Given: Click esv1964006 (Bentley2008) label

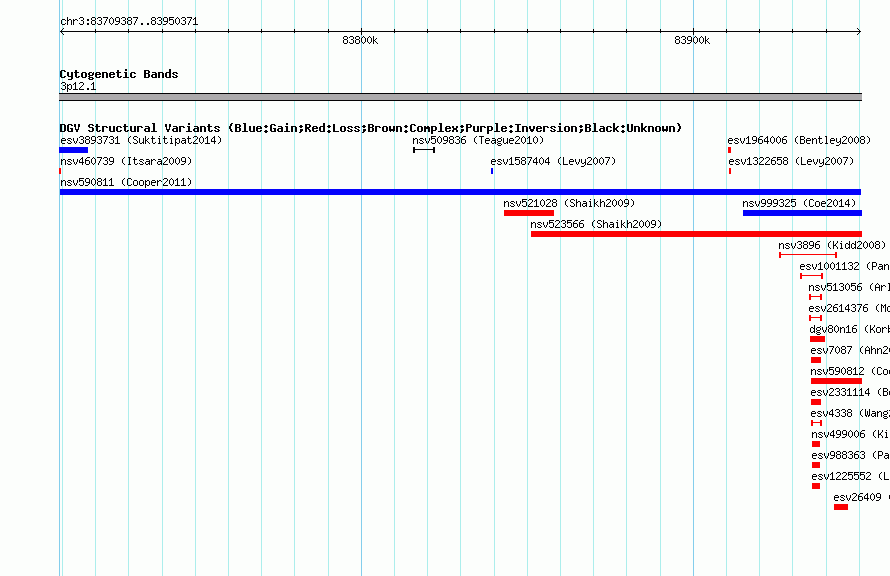Looking at the screenshot, I should pyautogui.click(x=799, y=140).
